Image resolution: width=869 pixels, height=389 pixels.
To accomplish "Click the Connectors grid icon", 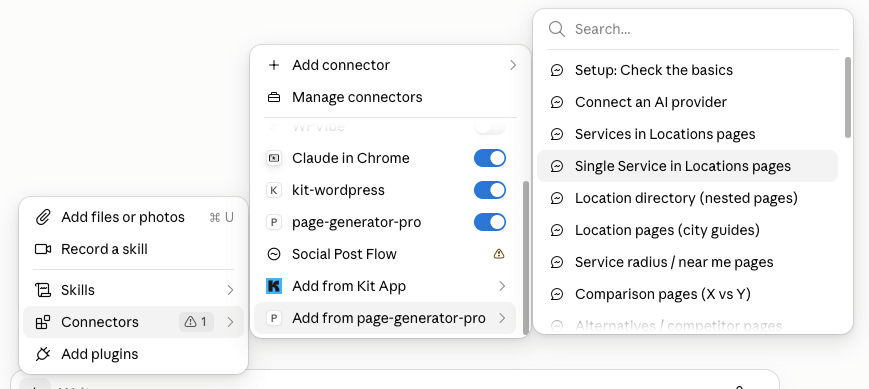I will point(43,322).
